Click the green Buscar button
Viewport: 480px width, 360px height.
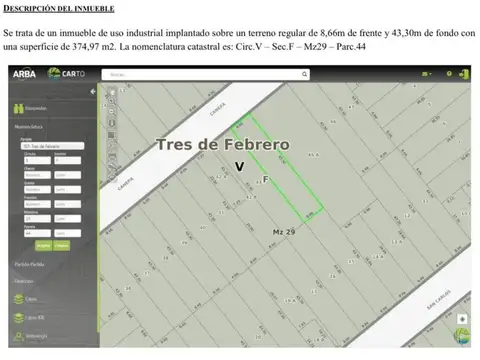click(x=43, y=246)
